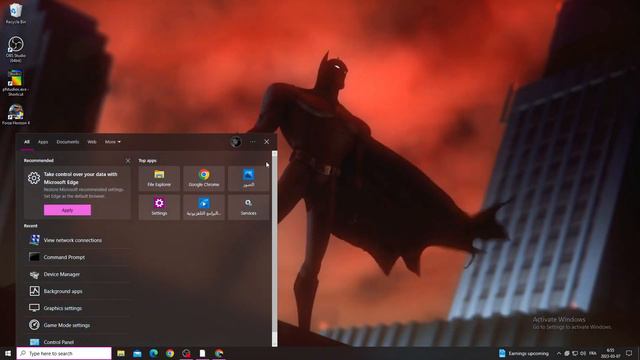Open the Movies & TV tile in Top apps
Viewport: 640px width, 360px height.
point(204,207)
